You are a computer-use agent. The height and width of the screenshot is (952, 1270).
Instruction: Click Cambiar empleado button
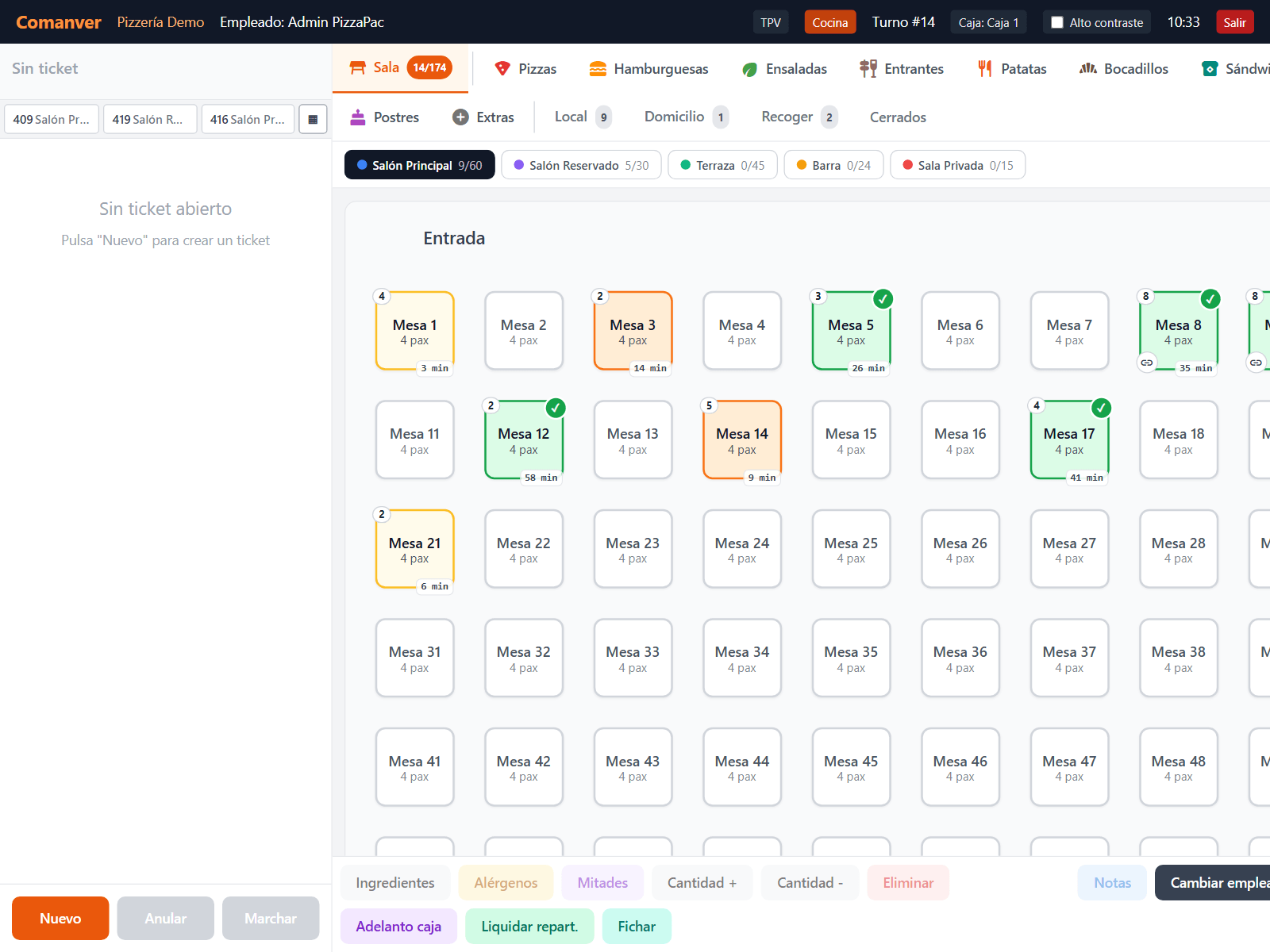tap(1213, 882)
